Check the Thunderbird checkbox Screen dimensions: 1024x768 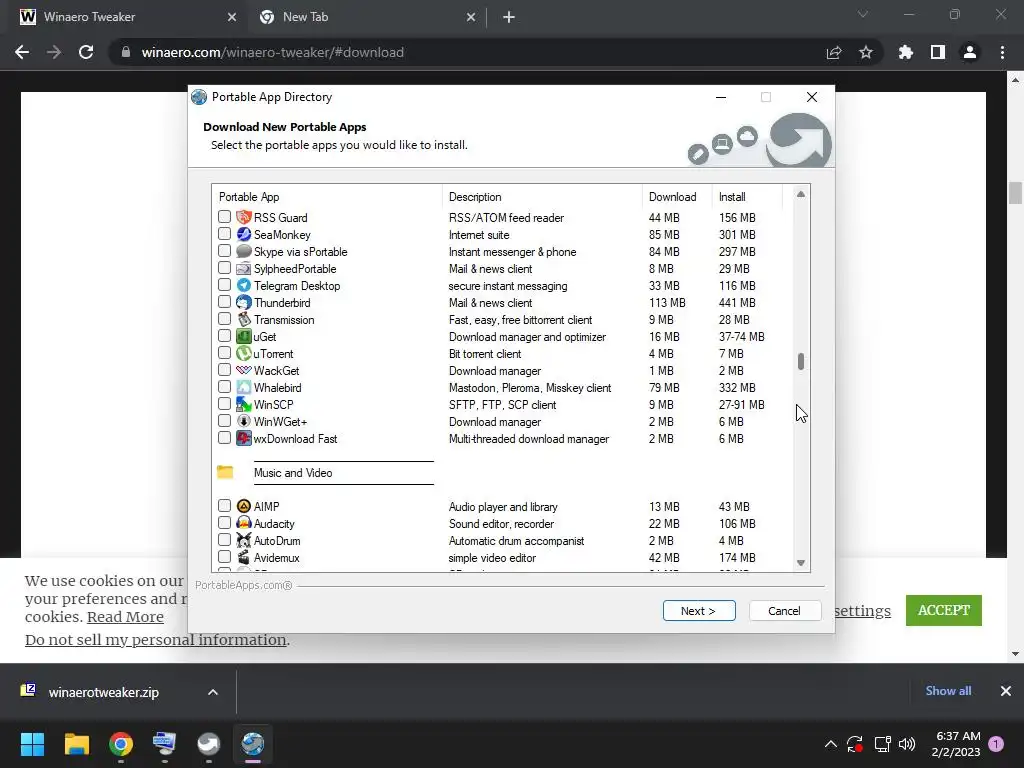[224, 301]
